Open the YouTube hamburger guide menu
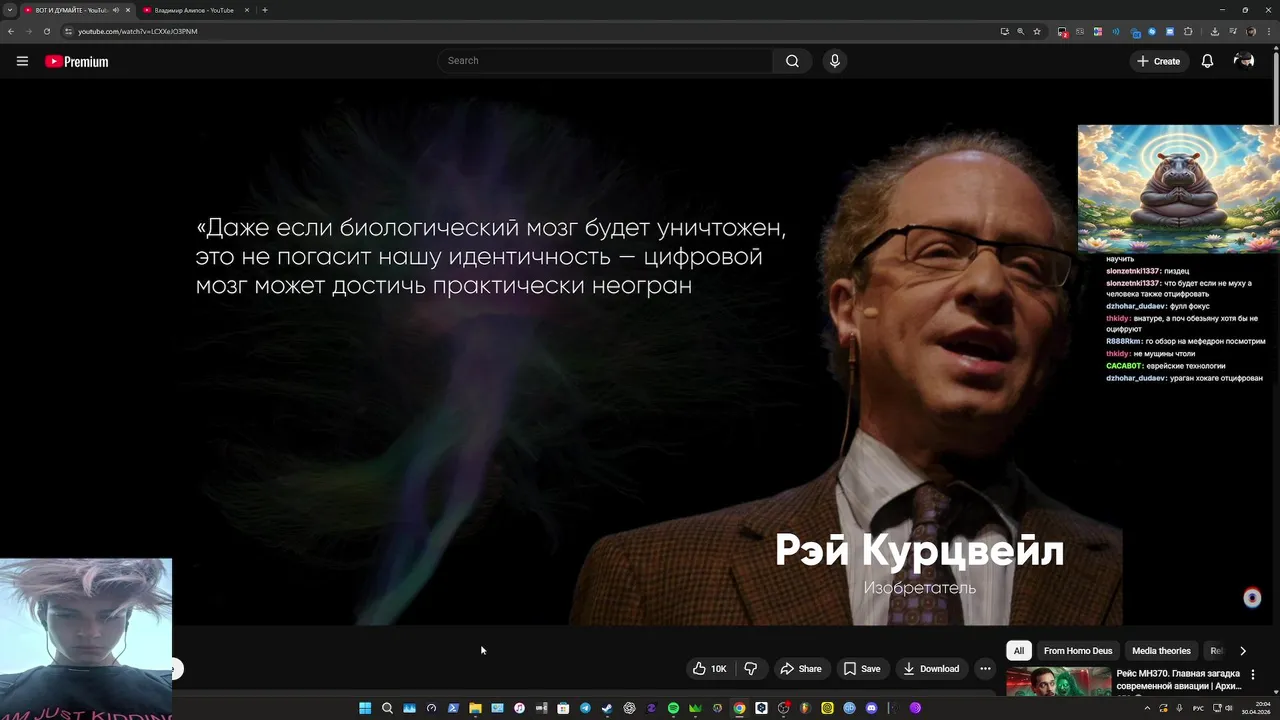 point(22,61)
